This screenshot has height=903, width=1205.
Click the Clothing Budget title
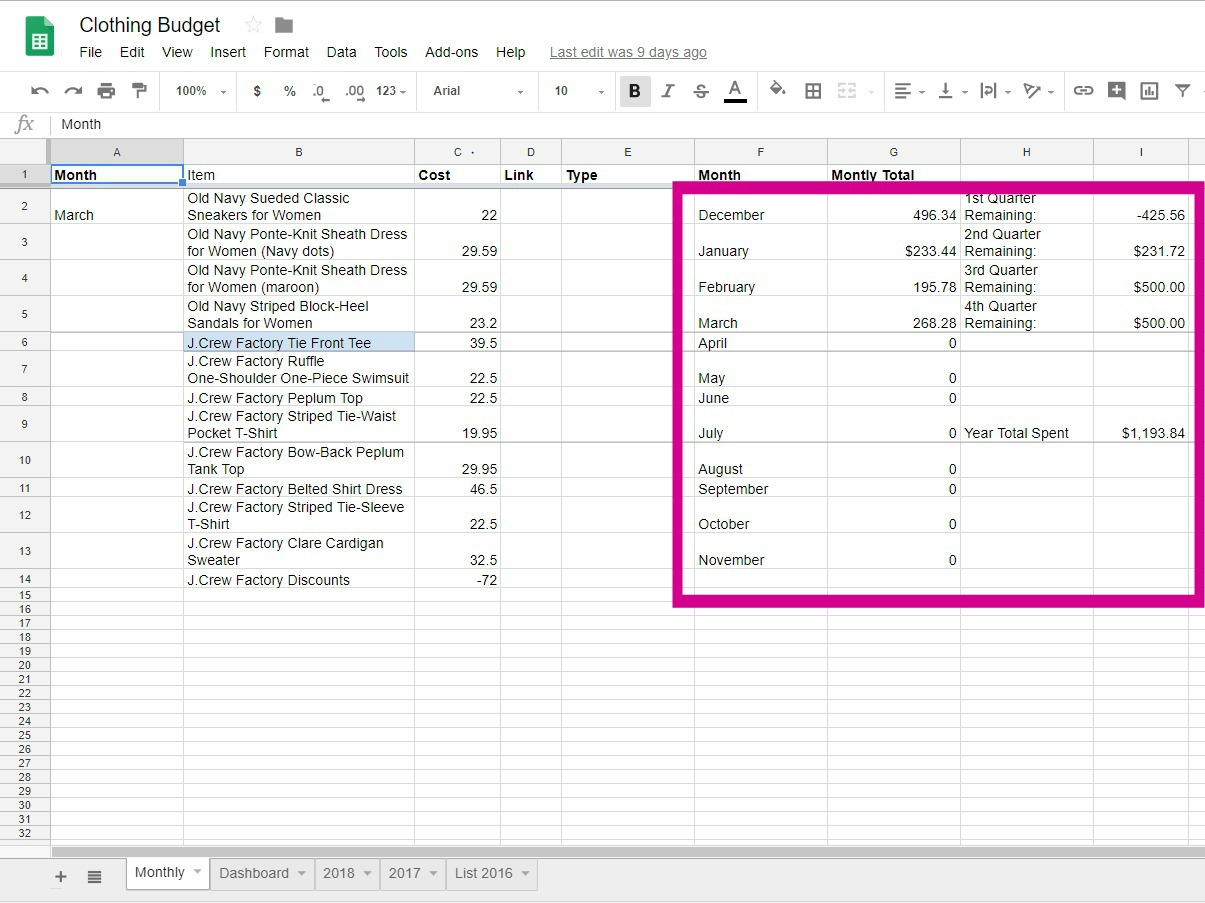pos(150,25)
